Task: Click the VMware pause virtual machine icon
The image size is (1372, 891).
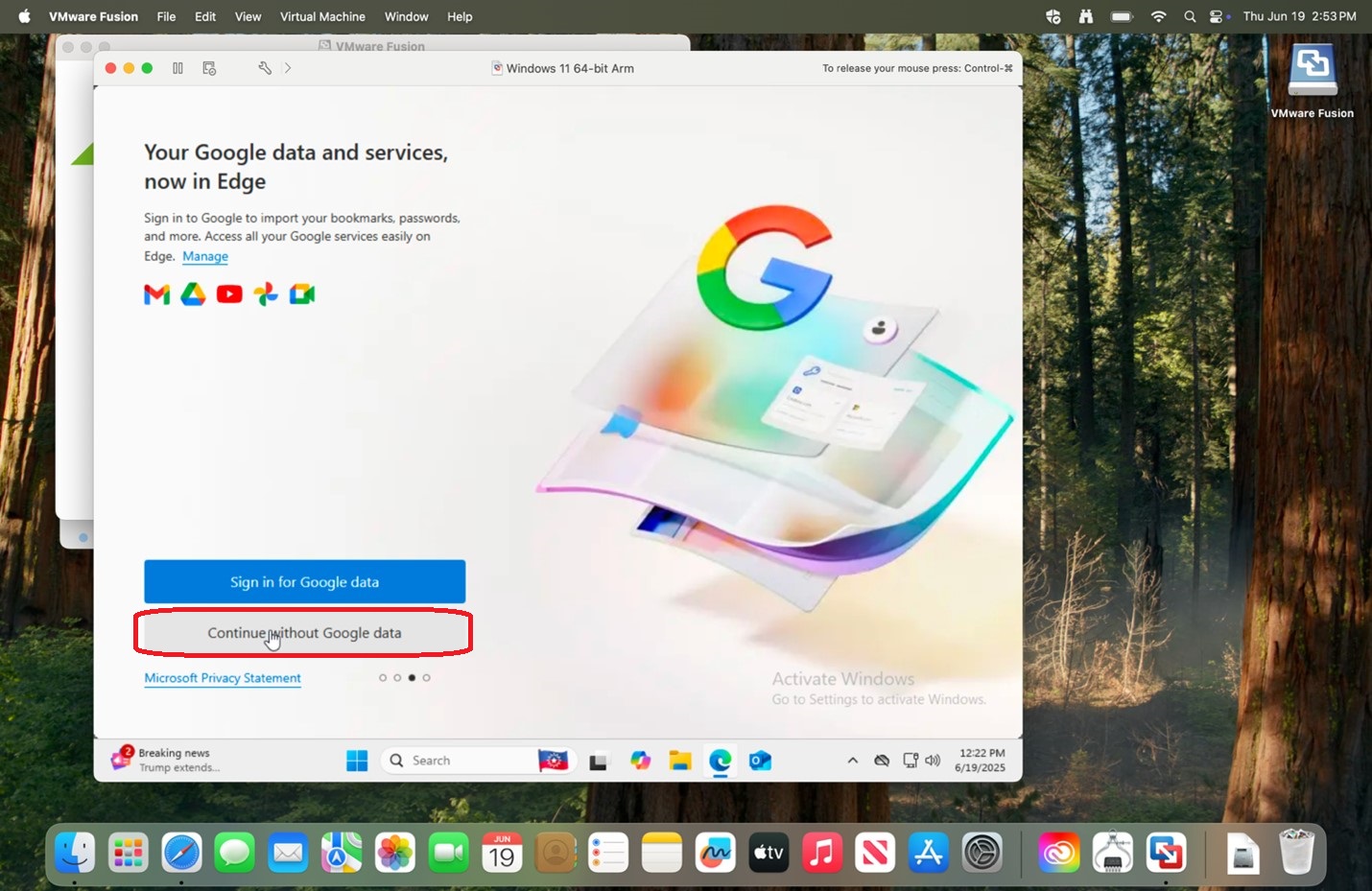Action: [x=177, y=68]
